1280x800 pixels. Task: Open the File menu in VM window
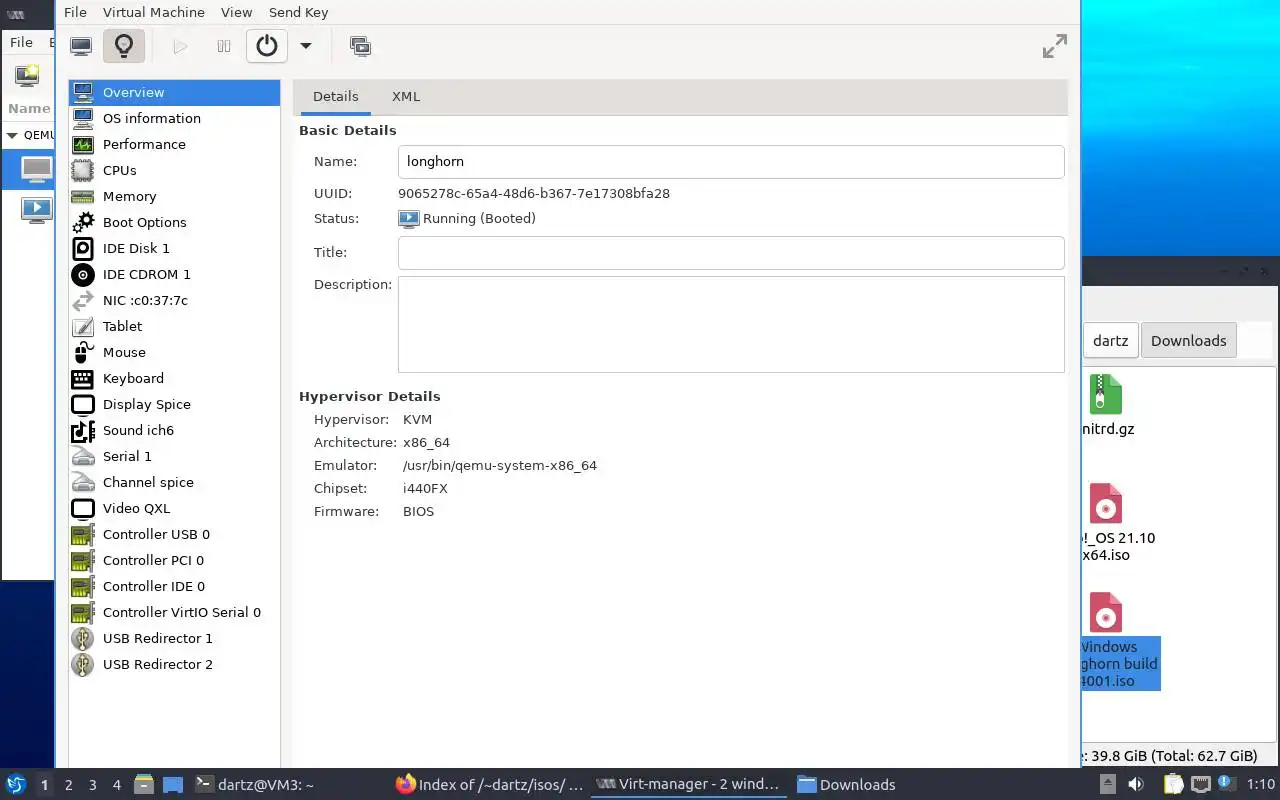tap(75, 12)
